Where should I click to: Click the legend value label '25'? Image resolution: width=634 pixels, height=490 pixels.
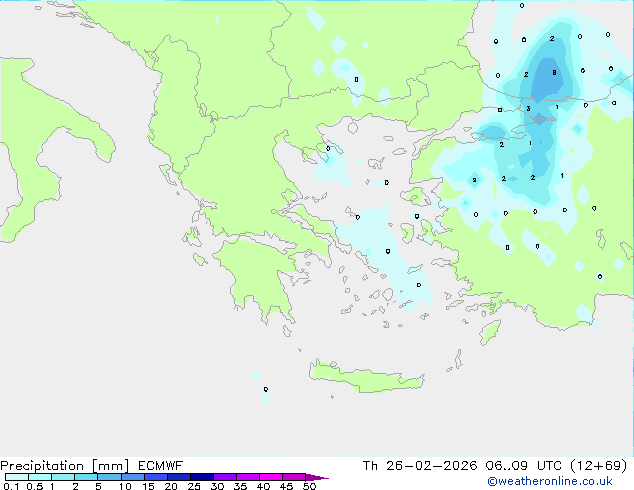click(194, 486)
